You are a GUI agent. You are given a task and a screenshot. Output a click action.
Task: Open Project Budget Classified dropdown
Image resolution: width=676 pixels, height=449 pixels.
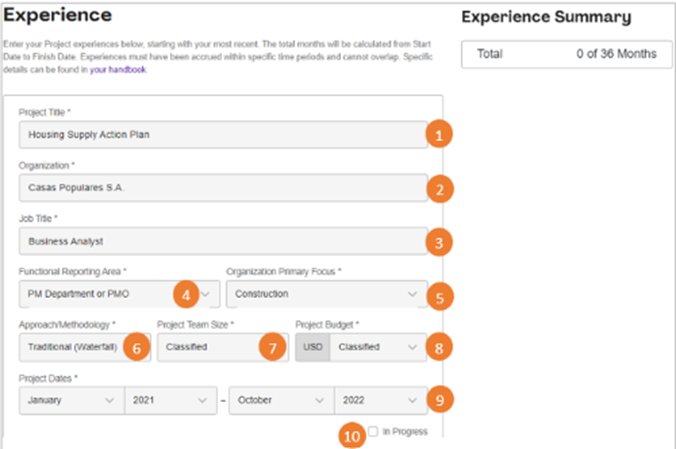click(x=376, y=348)
